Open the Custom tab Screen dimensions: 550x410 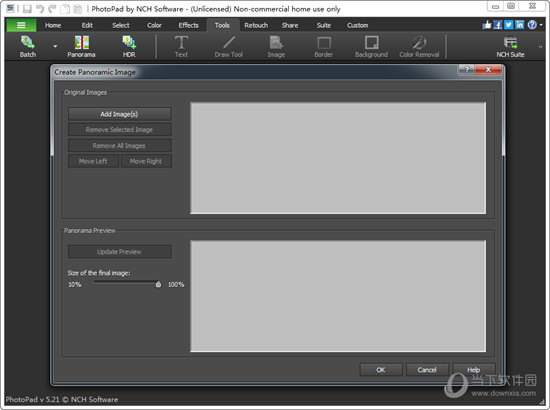pos(357,25)
